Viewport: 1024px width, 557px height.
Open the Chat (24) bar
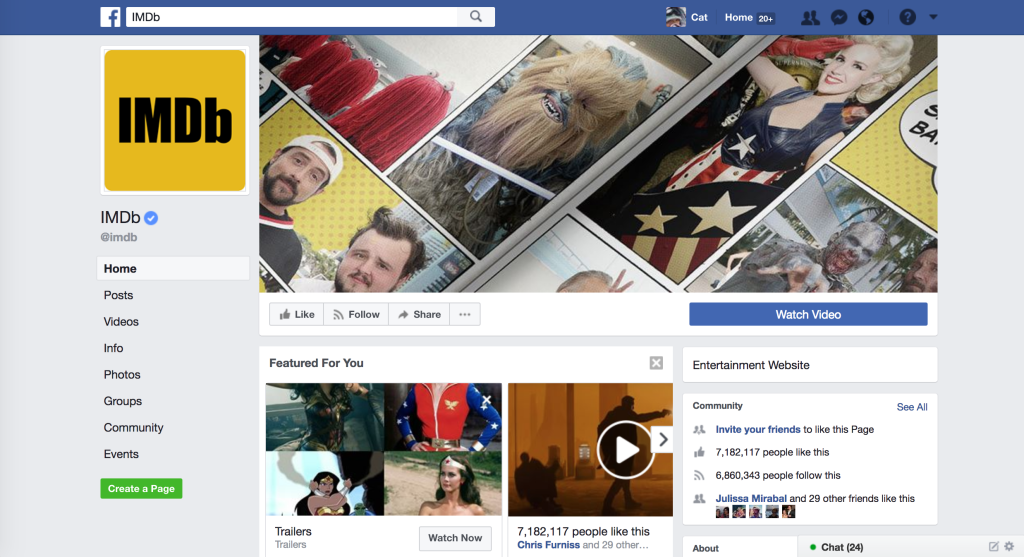(842, 547)
